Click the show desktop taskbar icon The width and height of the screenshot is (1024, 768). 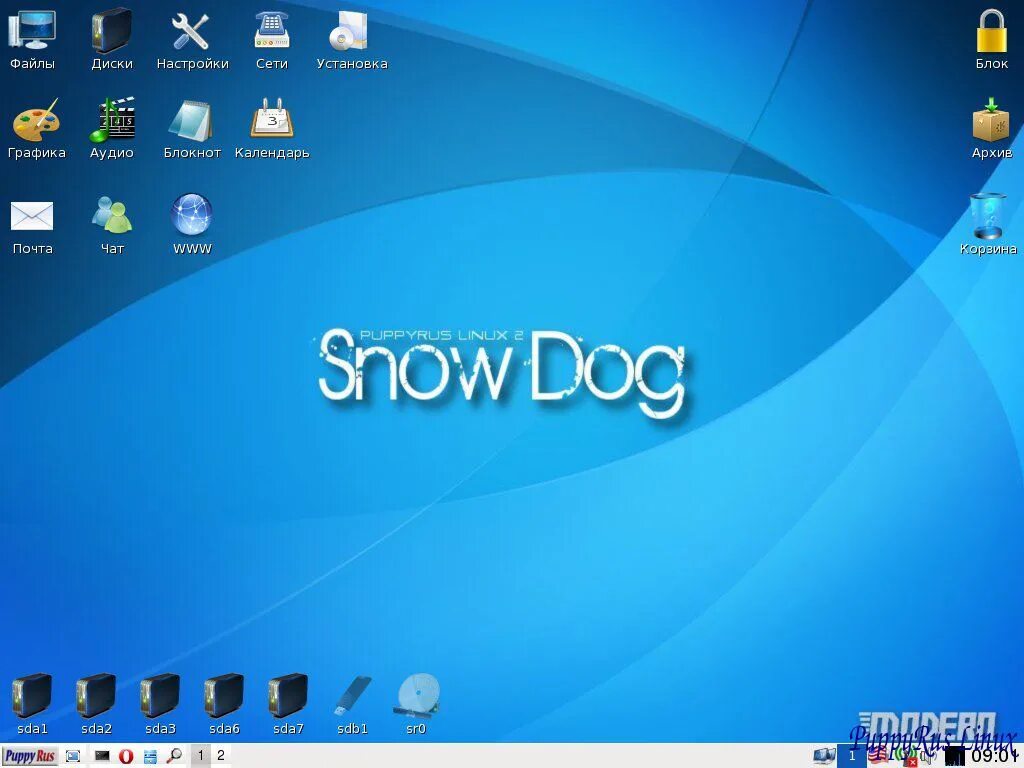(73, 756)
